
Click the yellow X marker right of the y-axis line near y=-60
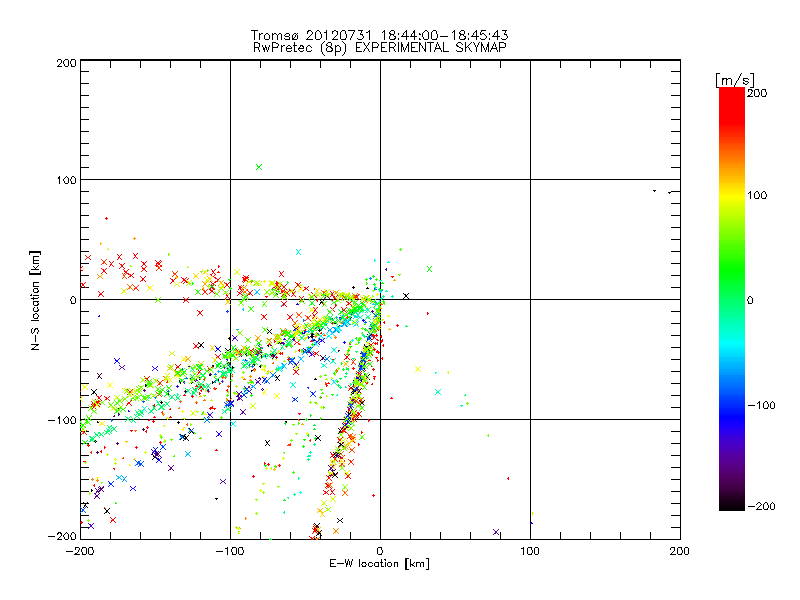point(418,369)
